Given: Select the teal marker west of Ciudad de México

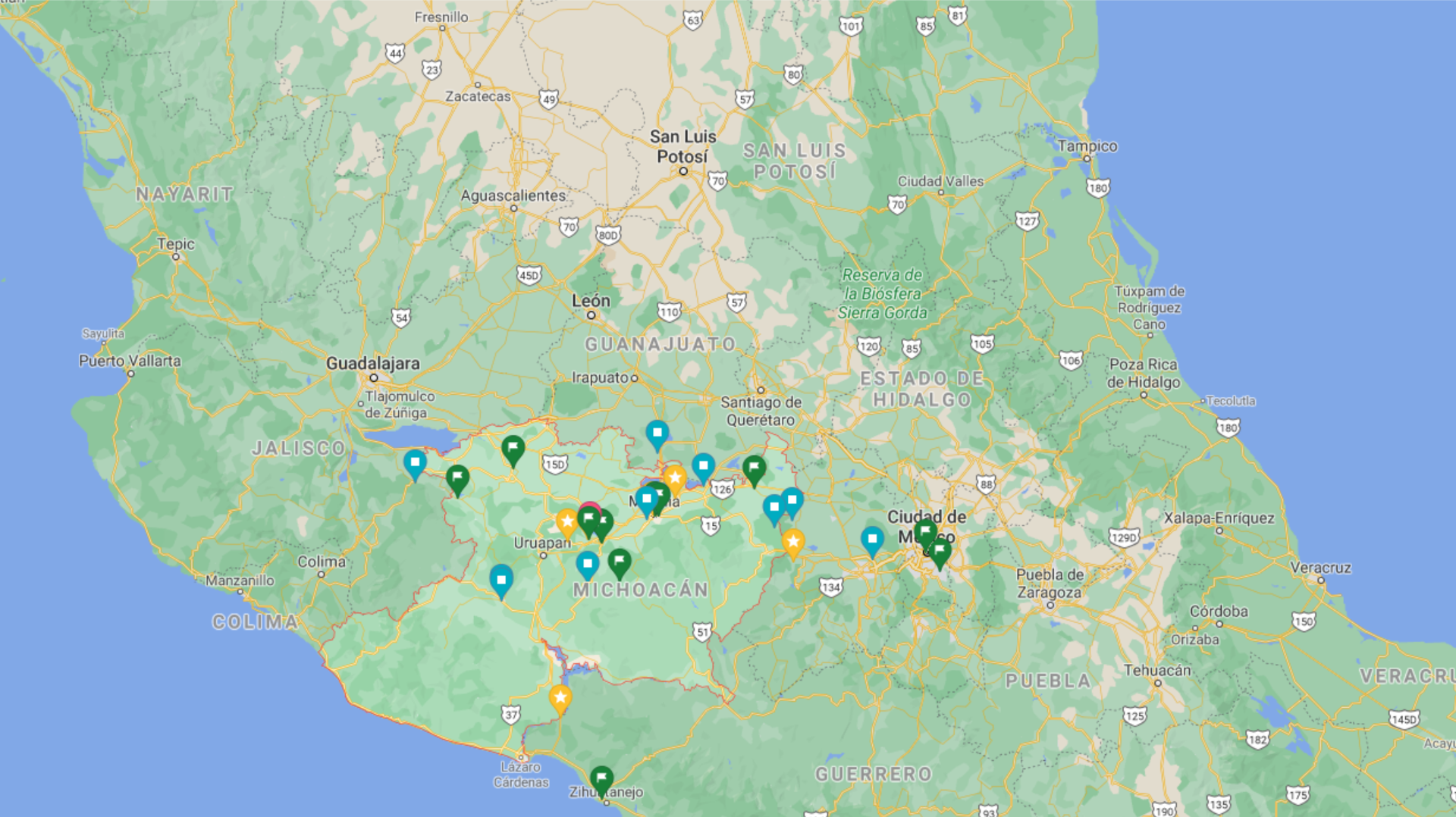Looking at the screenshot, I should (872, 540).
